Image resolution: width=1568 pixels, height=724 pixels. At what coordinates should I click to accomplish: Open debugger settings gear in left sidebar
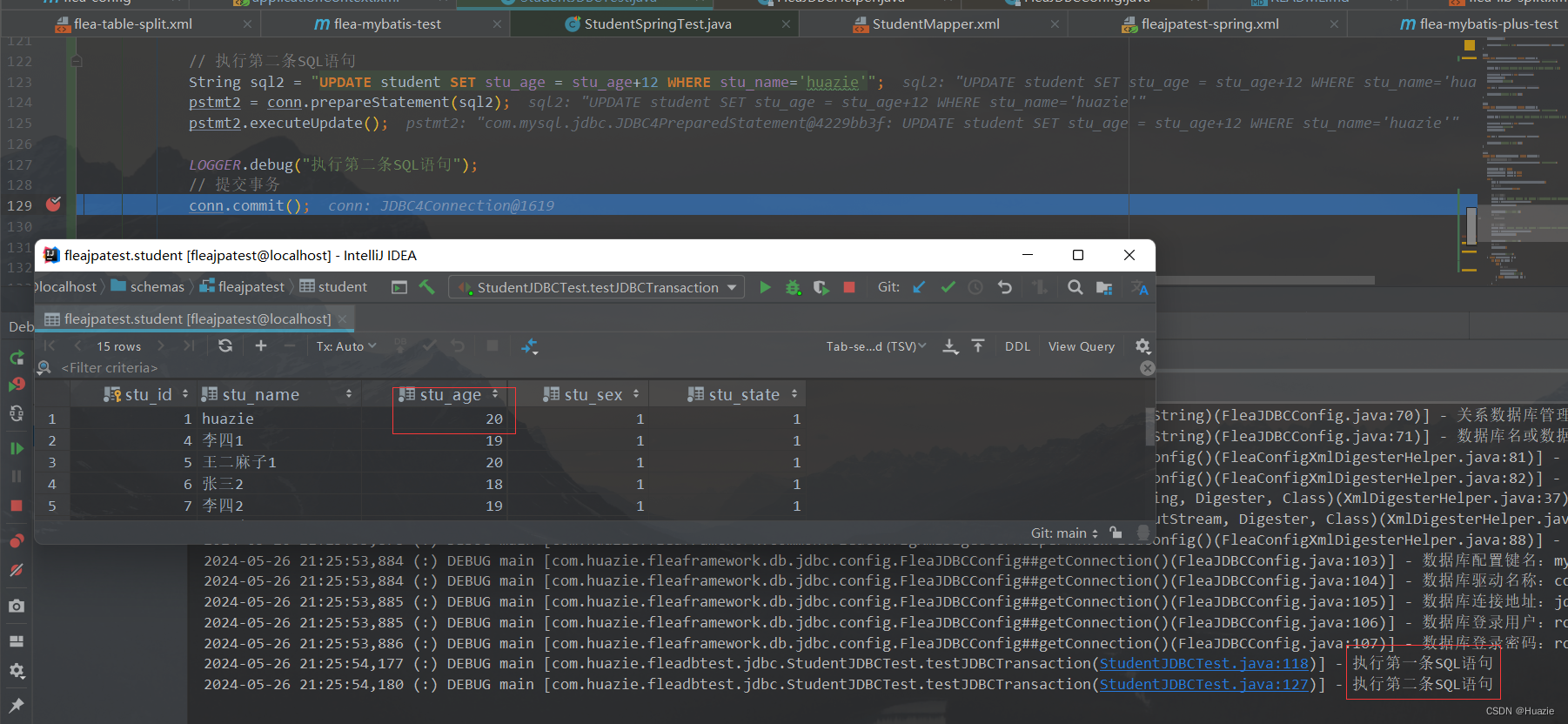point(17,671)
